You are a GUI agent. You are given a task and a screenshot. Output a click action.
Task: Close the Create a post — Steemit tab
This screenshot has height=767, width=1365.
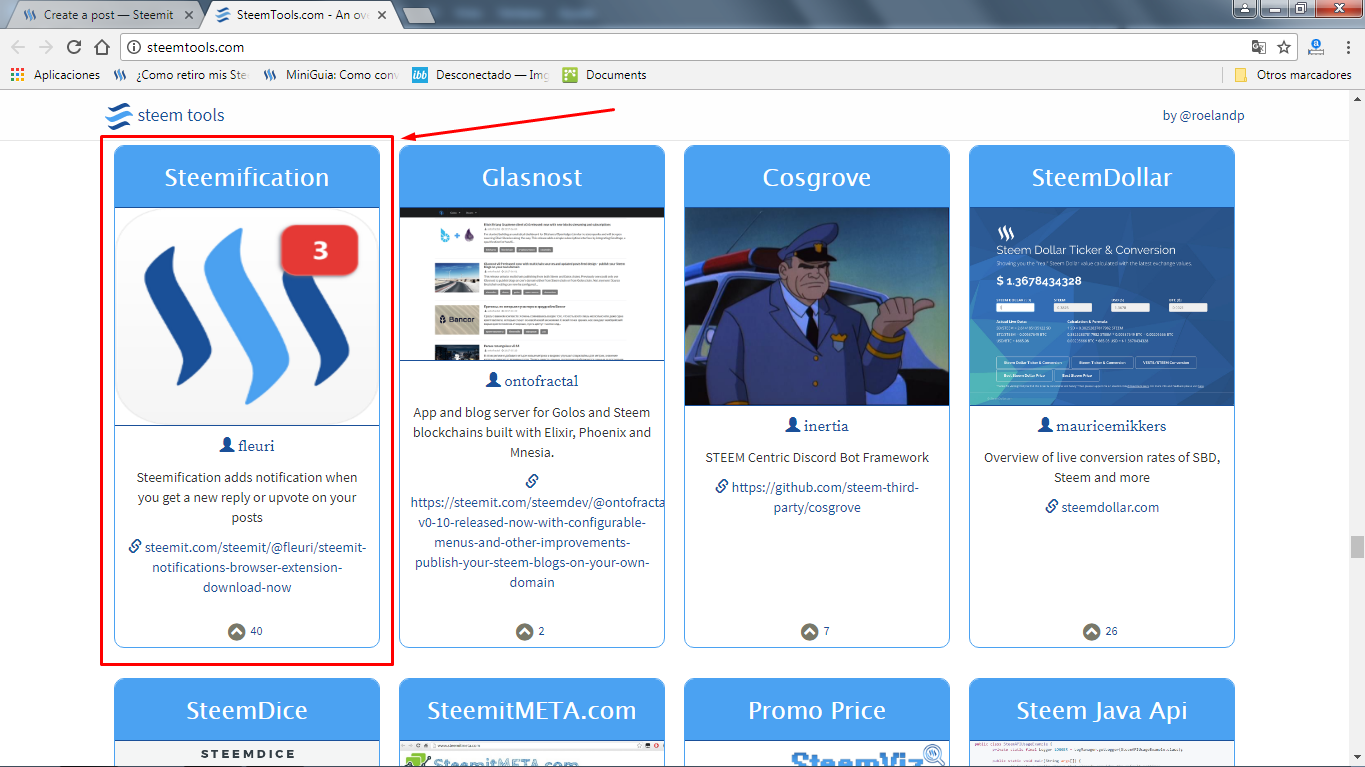point(188,15)
